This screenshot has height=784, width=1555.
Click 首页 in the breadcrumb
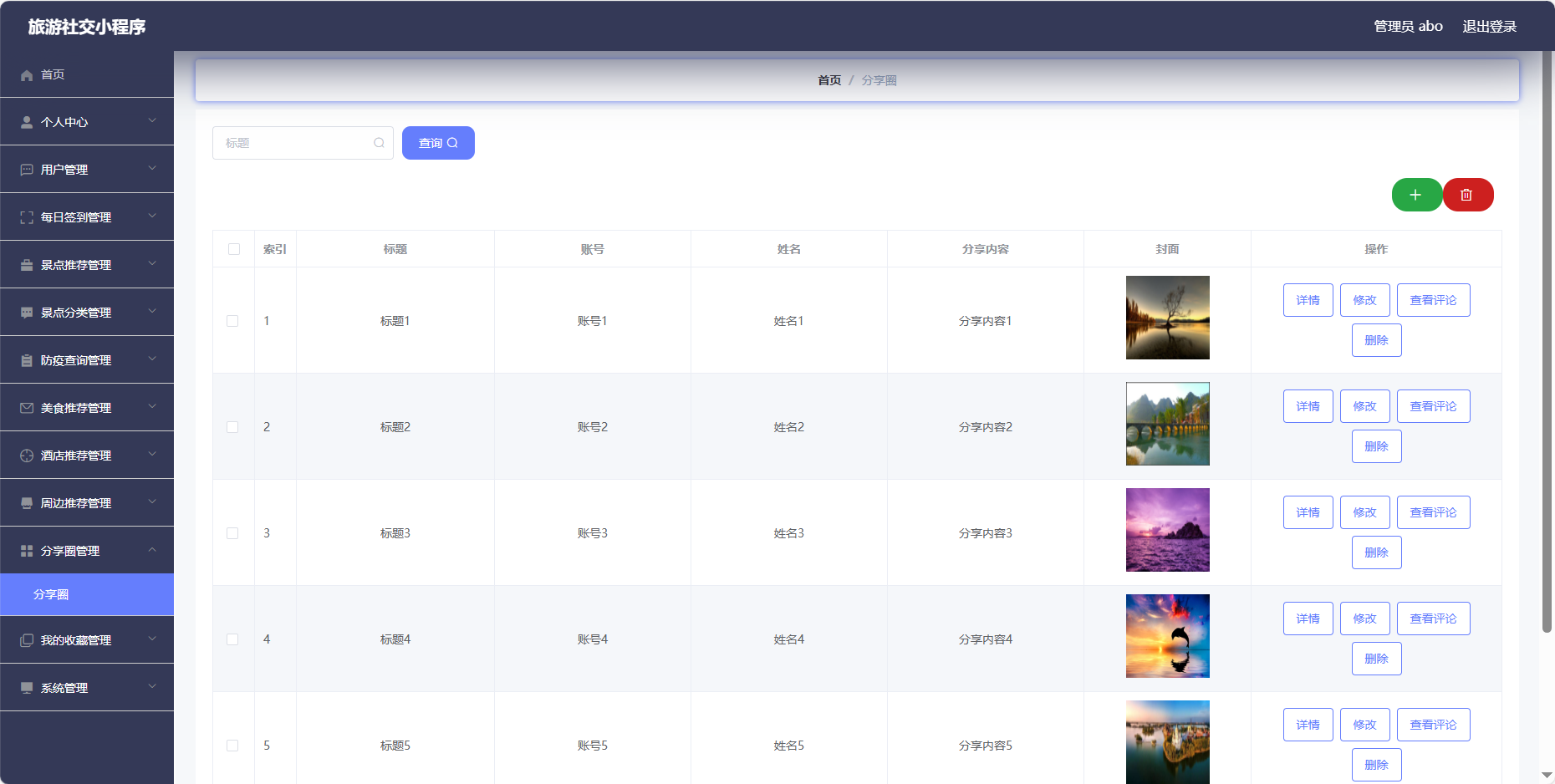(829, 80)
